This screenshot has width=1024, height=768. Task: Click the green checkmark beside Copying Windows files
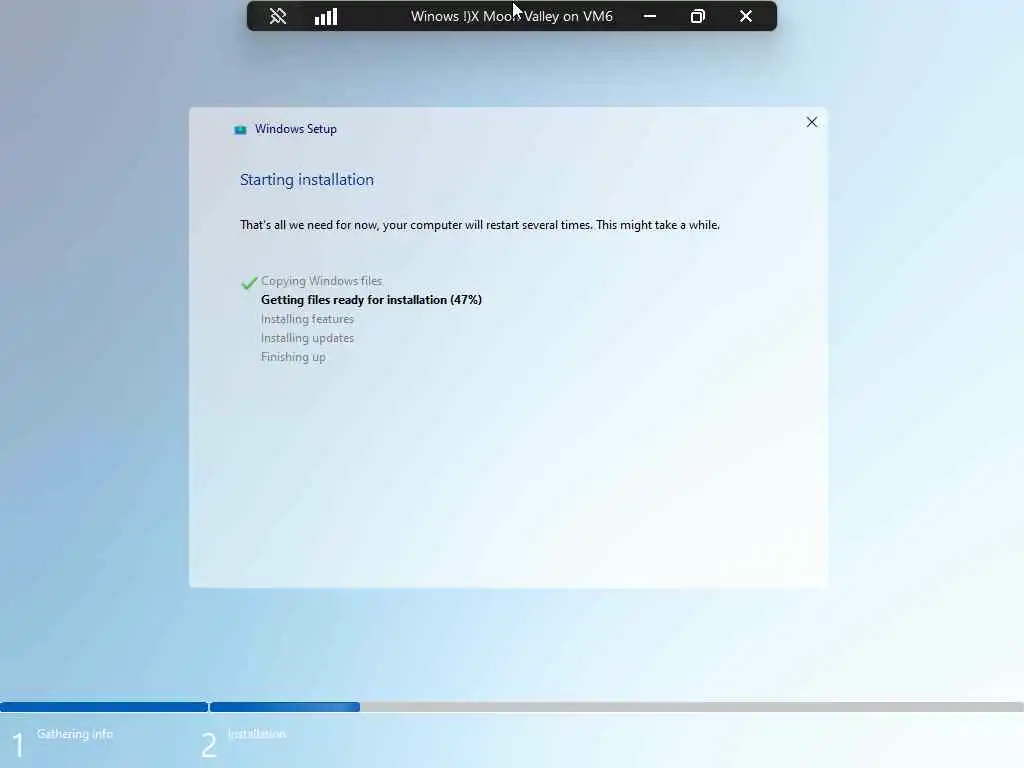[249, 282]
